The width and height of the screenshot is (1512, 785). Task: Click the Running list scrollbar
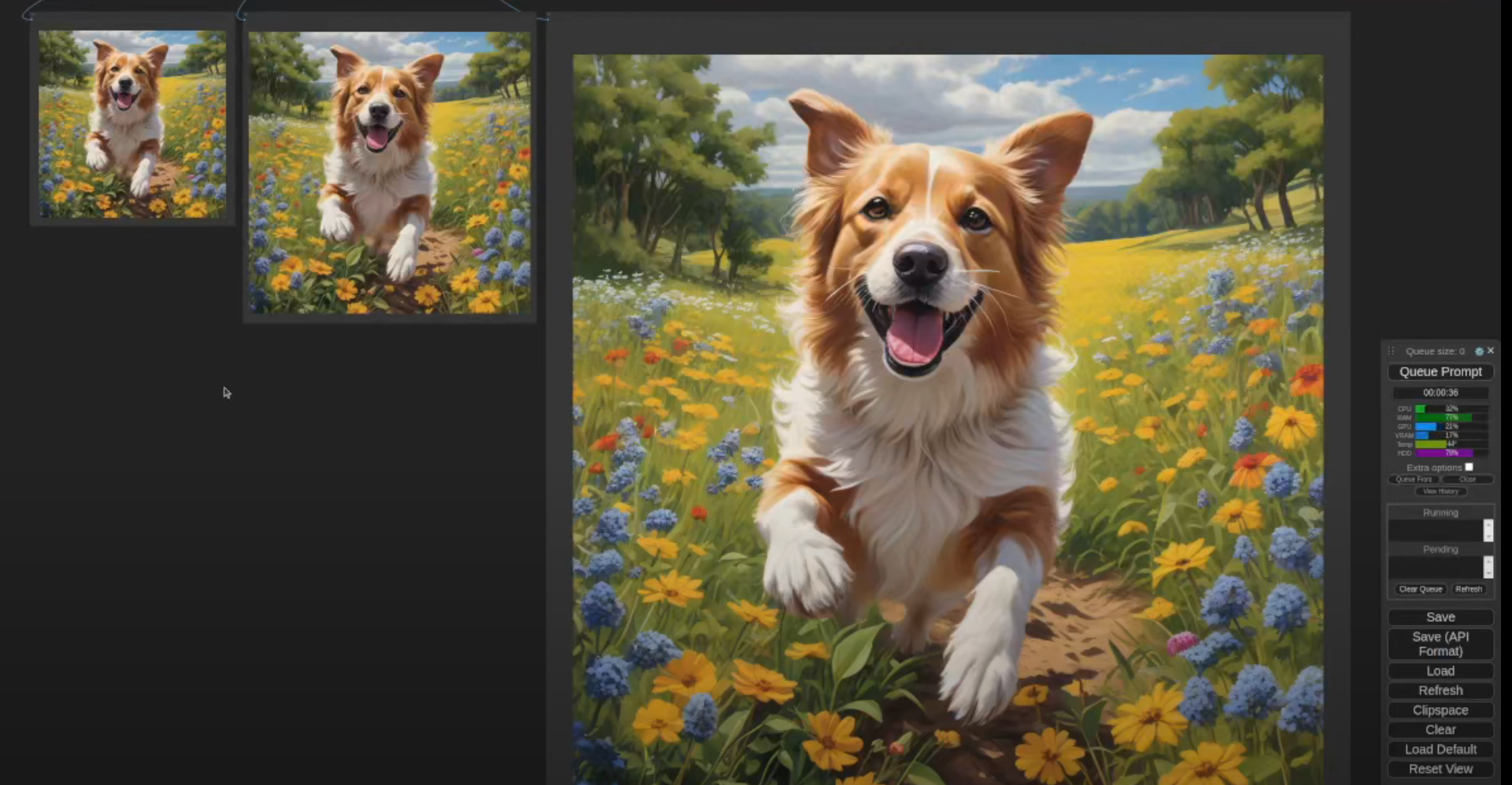[x=1488, y=530]
